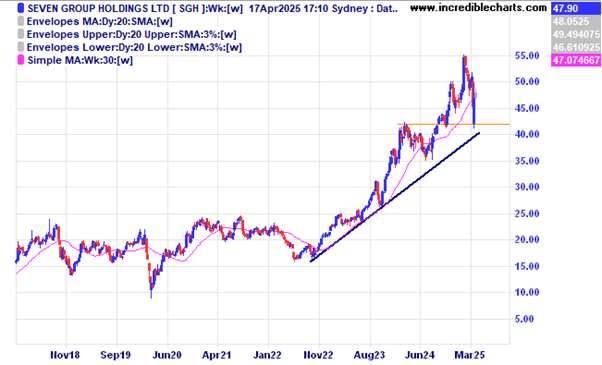602x365 pixels.
Task: Click the Nov18 date axis label
Action: point(65,355)
